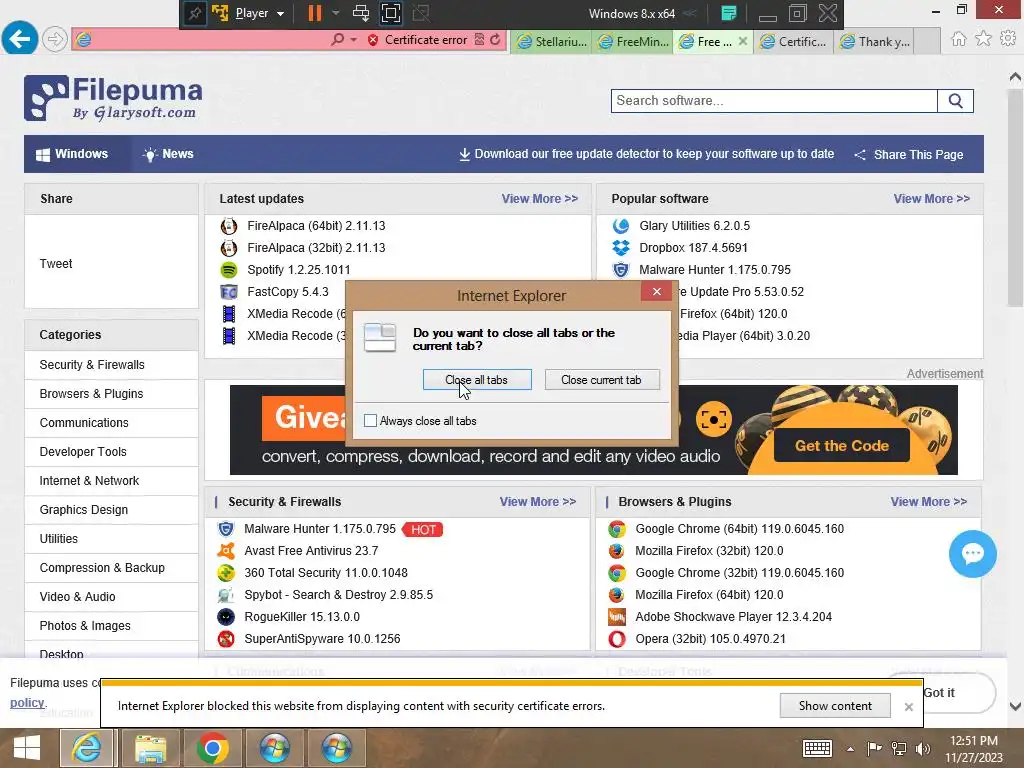Screen dimensions: 1024x768
Task: Open Windows Start button
Action: coord(27,748)
